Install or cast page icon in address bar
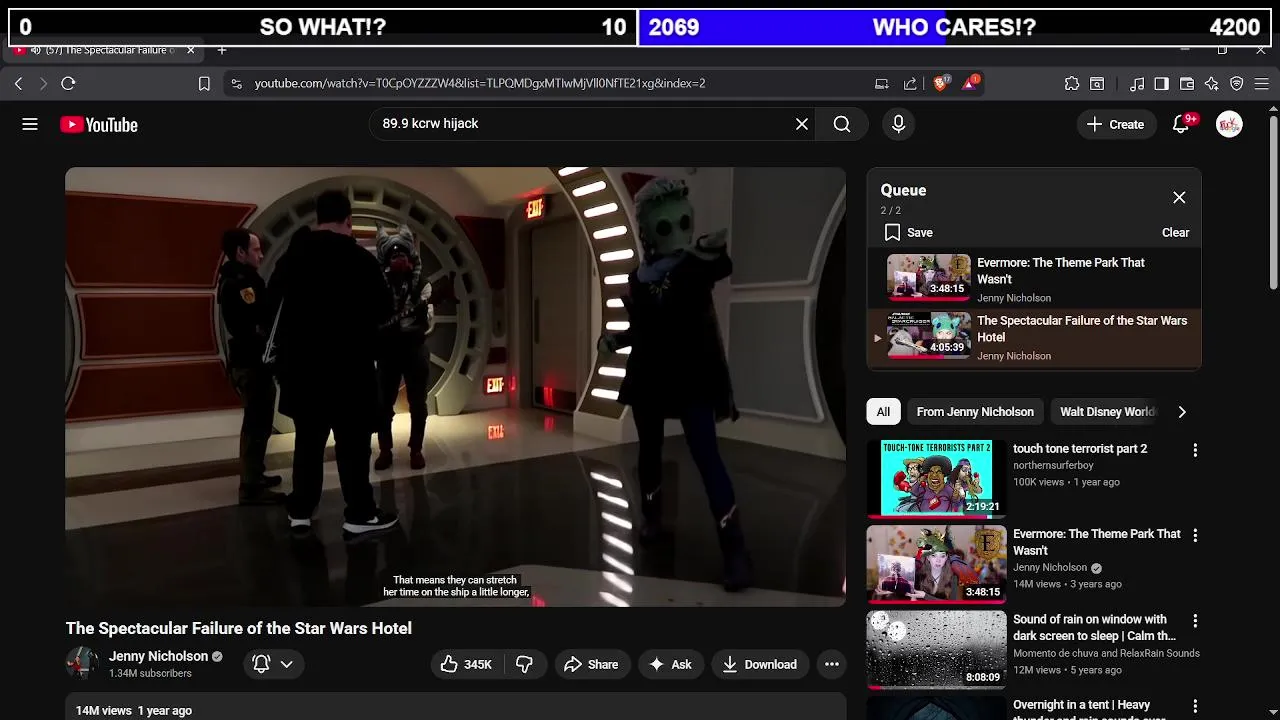The image size is (1280, 720). tap(881, 84)
